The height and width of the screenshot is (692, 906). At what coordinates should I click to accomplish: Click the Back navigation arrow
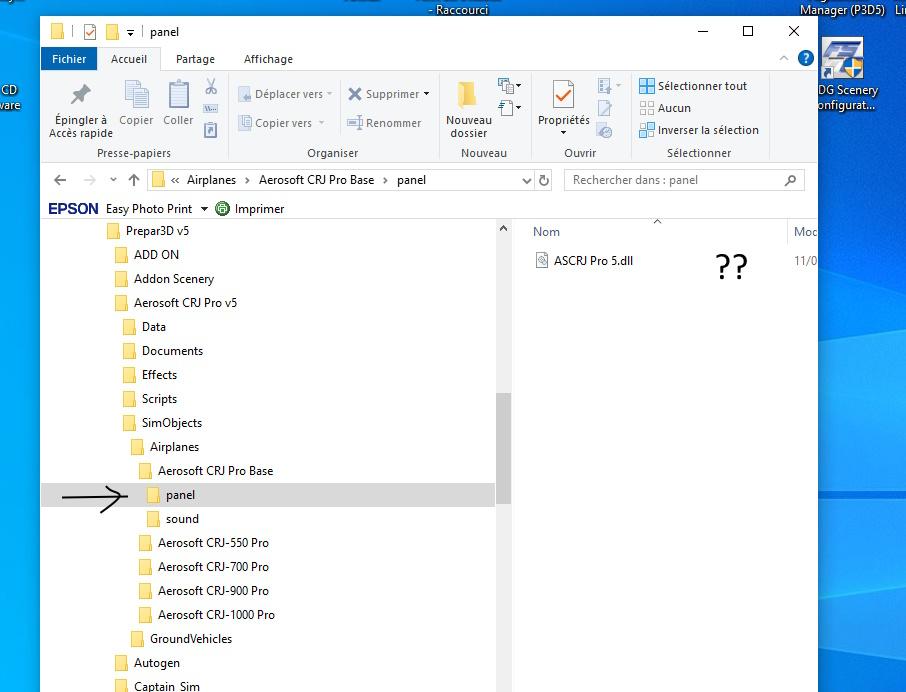pos(60,180)
